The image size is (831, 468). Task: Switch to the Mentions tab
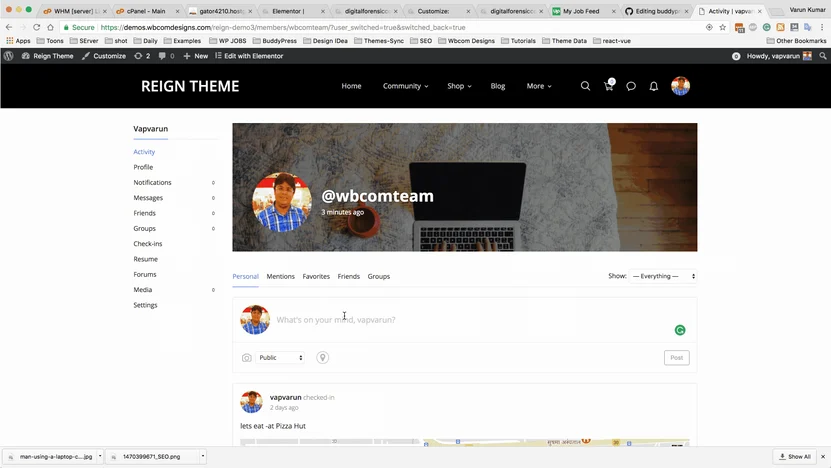280,276
